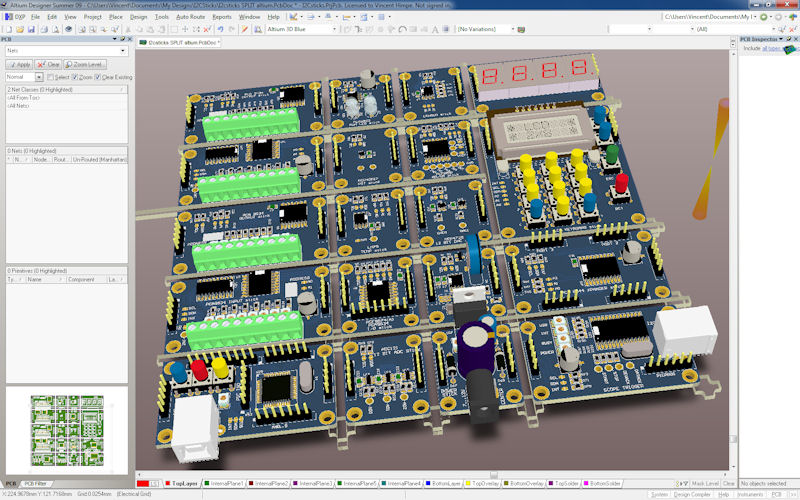The image size is (800, 500).
Task: Save the document with floppy icon
Action: [31, 30]
